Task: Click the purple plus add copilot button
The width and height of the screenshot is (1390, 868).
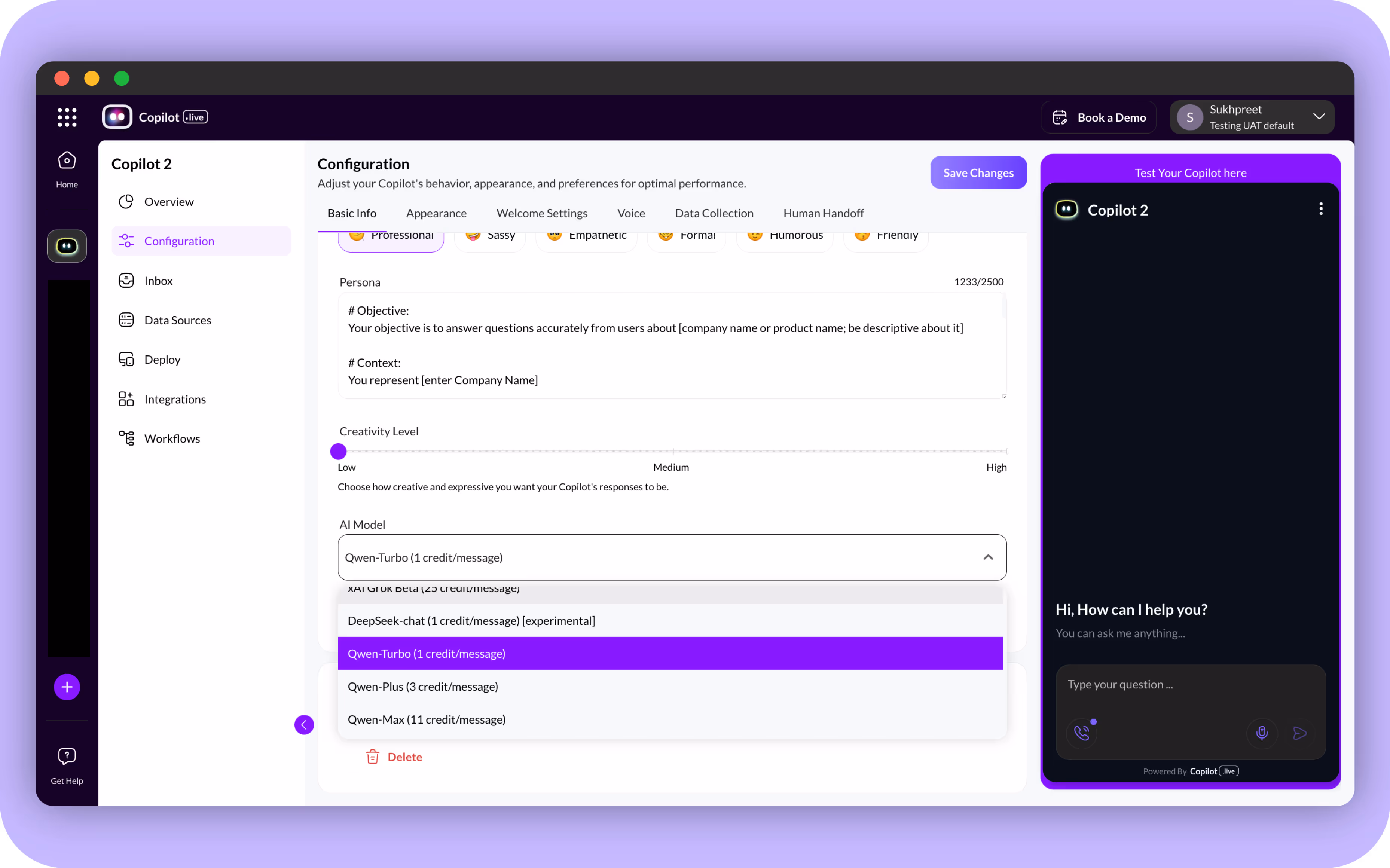Action: tap(67, 687)
